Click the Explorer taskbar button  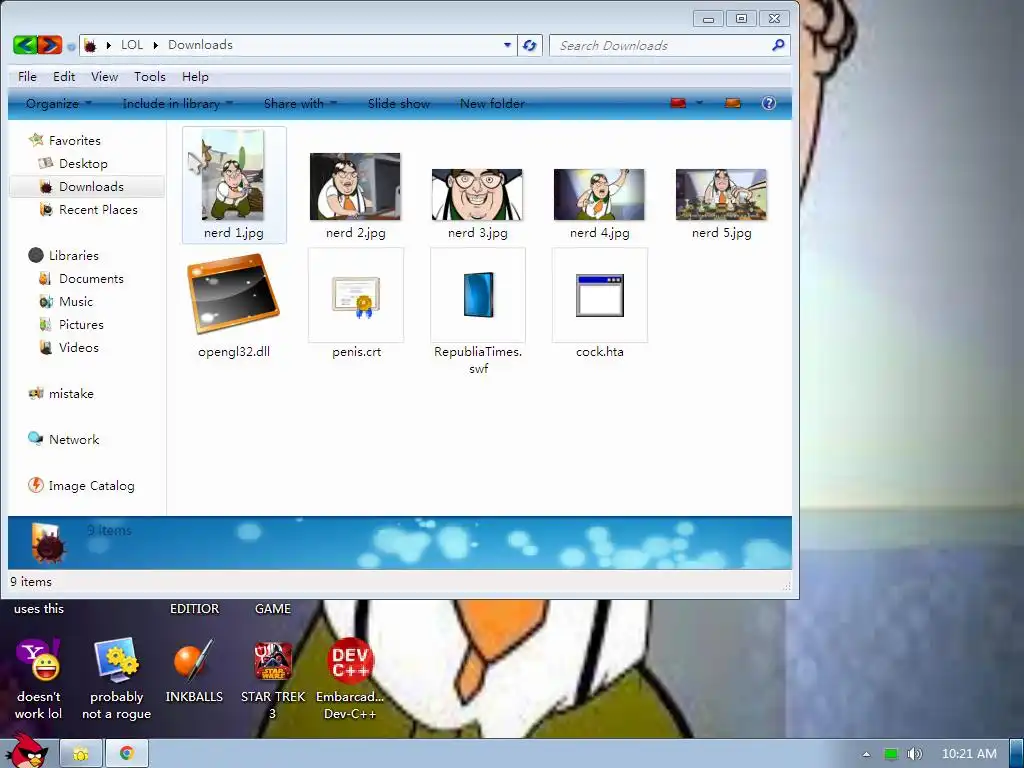[81, 754]
